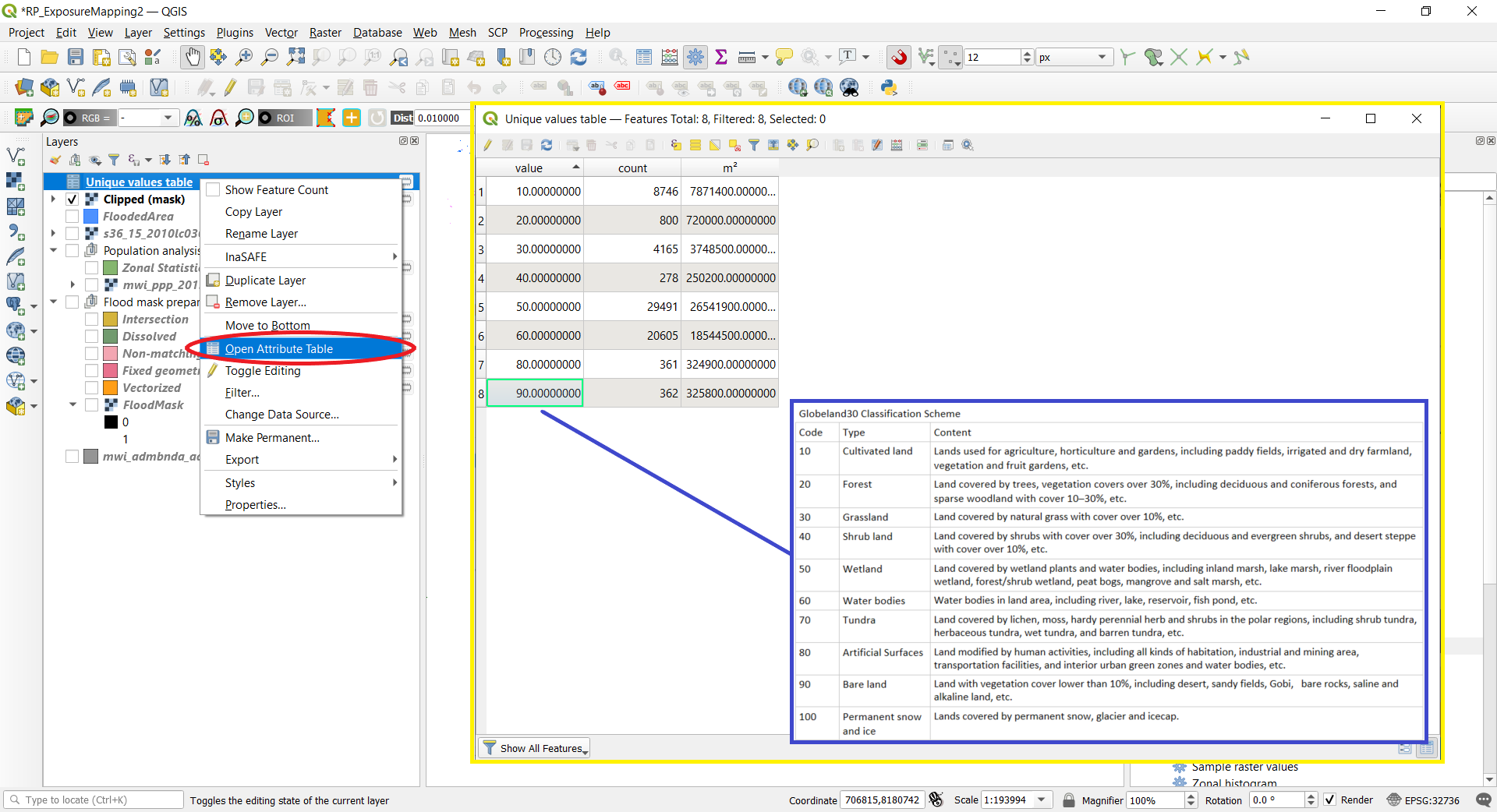Collapse the Flood mask preparation group
Screen dimensions: 1497x812
pyautogui.click(x=53, y=302)
